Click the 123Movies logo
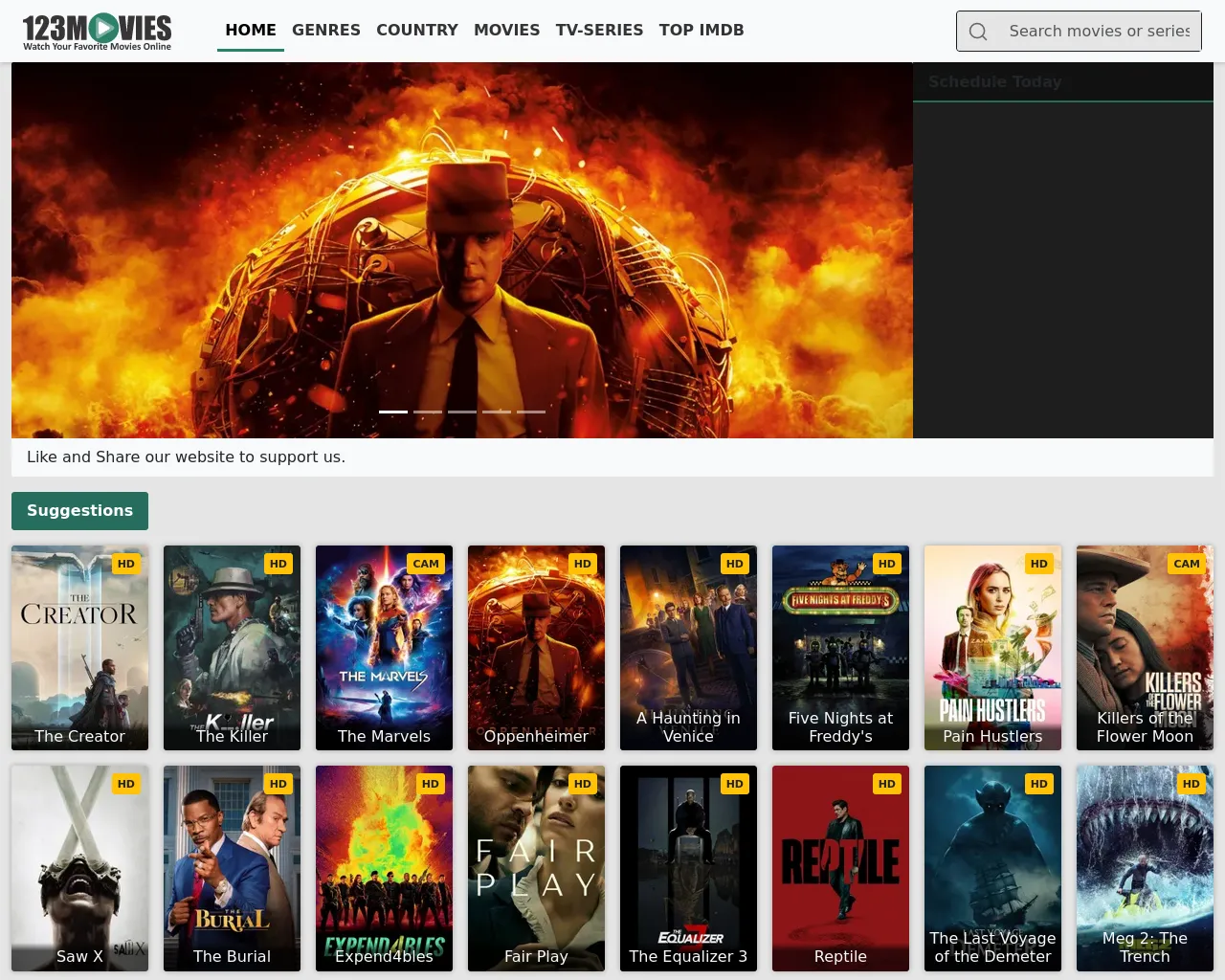This screenshot has width=1225, height=980. pyautogui.click(x=97, y=32)
